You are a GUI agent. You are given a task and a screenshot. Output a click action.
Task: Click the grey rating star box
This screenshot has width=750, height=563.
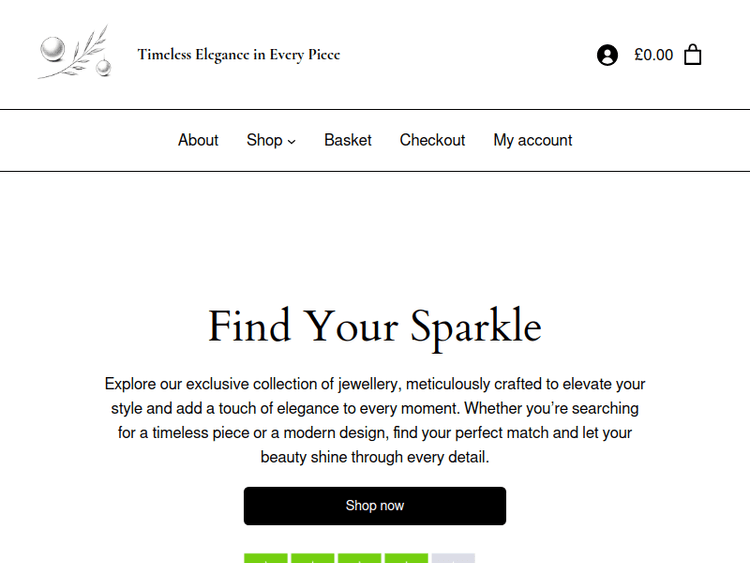[x=453, y=558]
